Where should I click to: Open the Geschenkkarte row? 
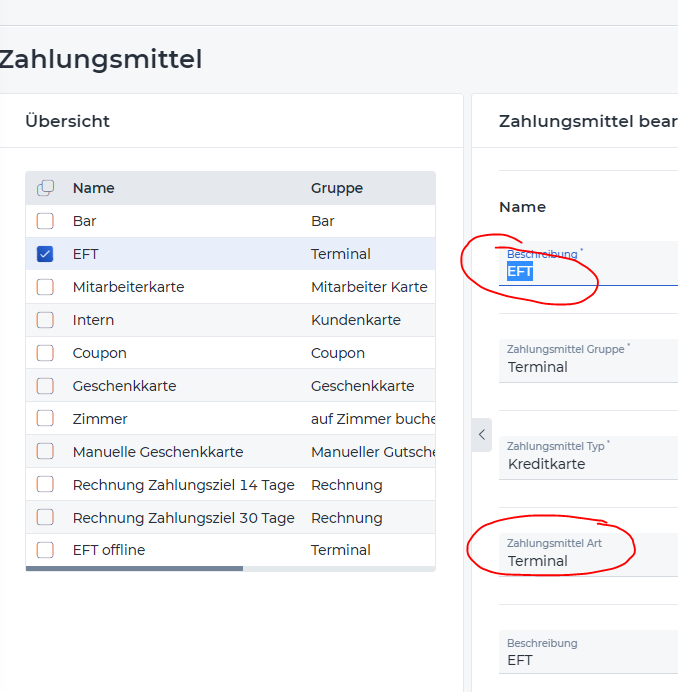(x=230, y=386)
